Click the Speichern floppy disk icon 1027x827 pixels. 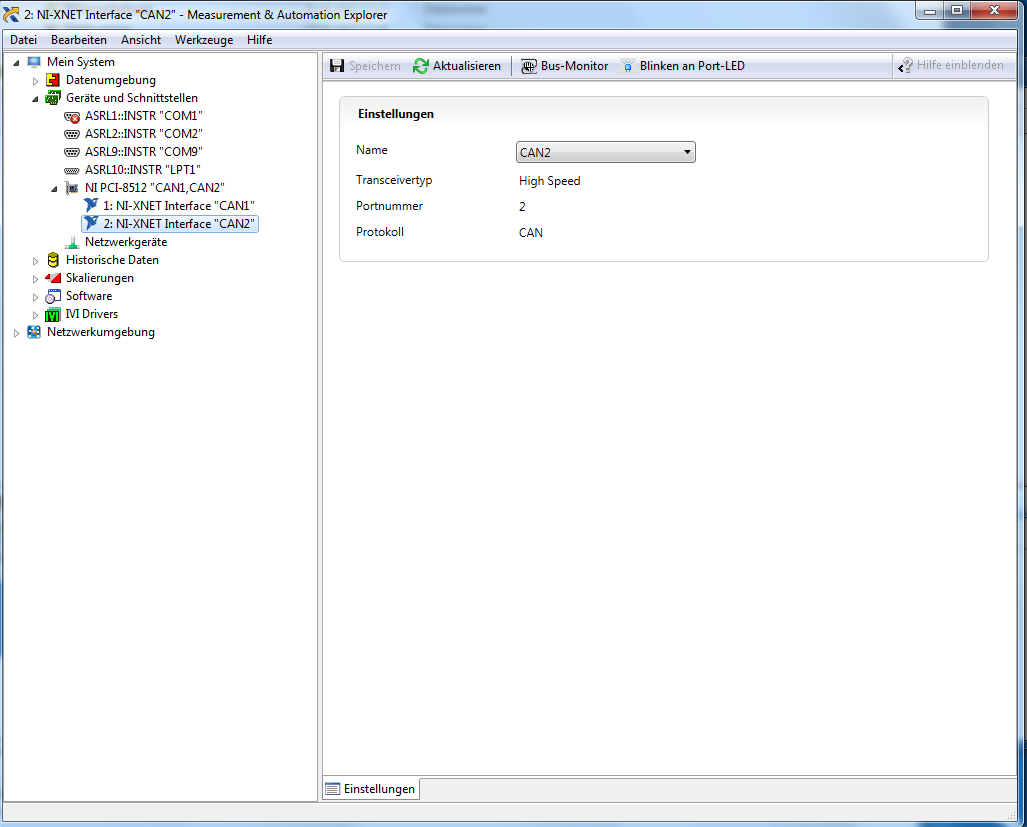tap(337, 65)
